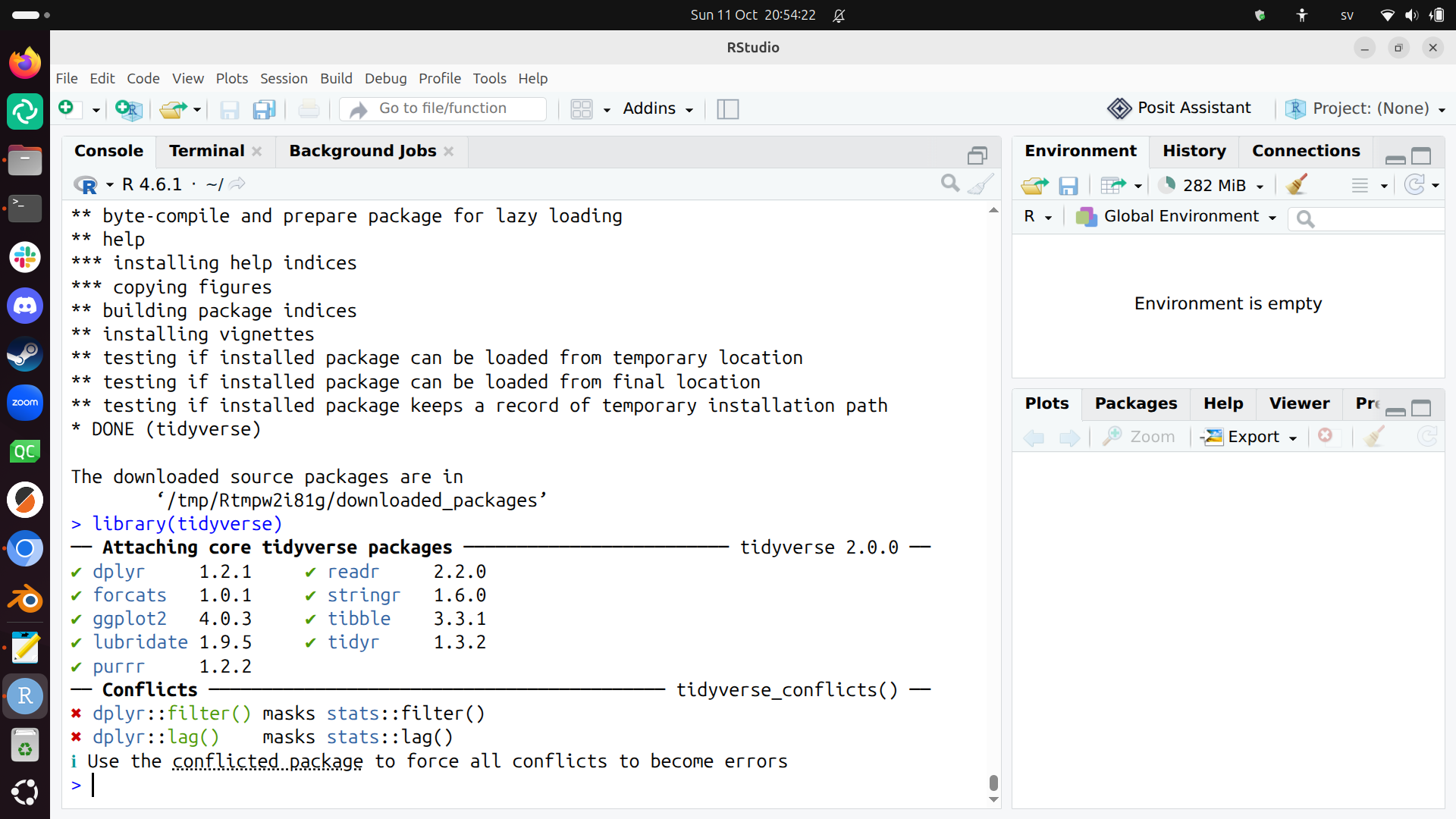This screenshot has width=1456, height=819.
Task: Toggle the sidebar layout icon
Action: 727,109
